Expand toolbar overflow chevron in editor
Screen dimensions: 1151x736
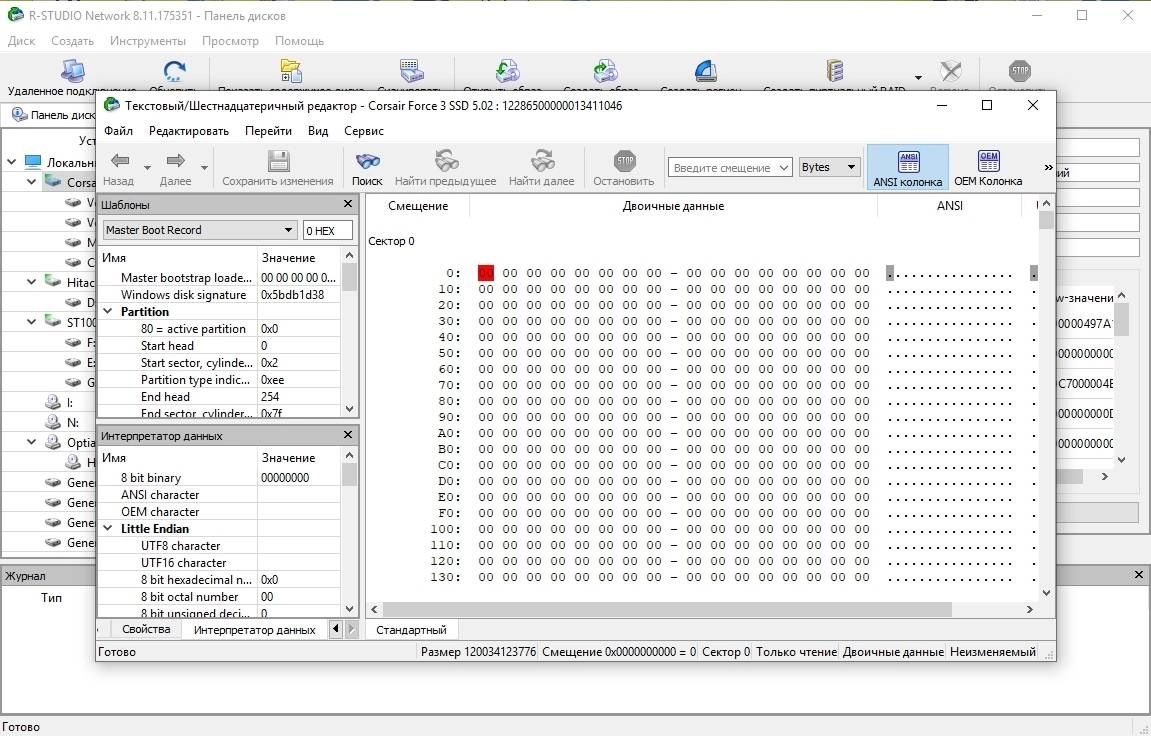click(1048, 167)
